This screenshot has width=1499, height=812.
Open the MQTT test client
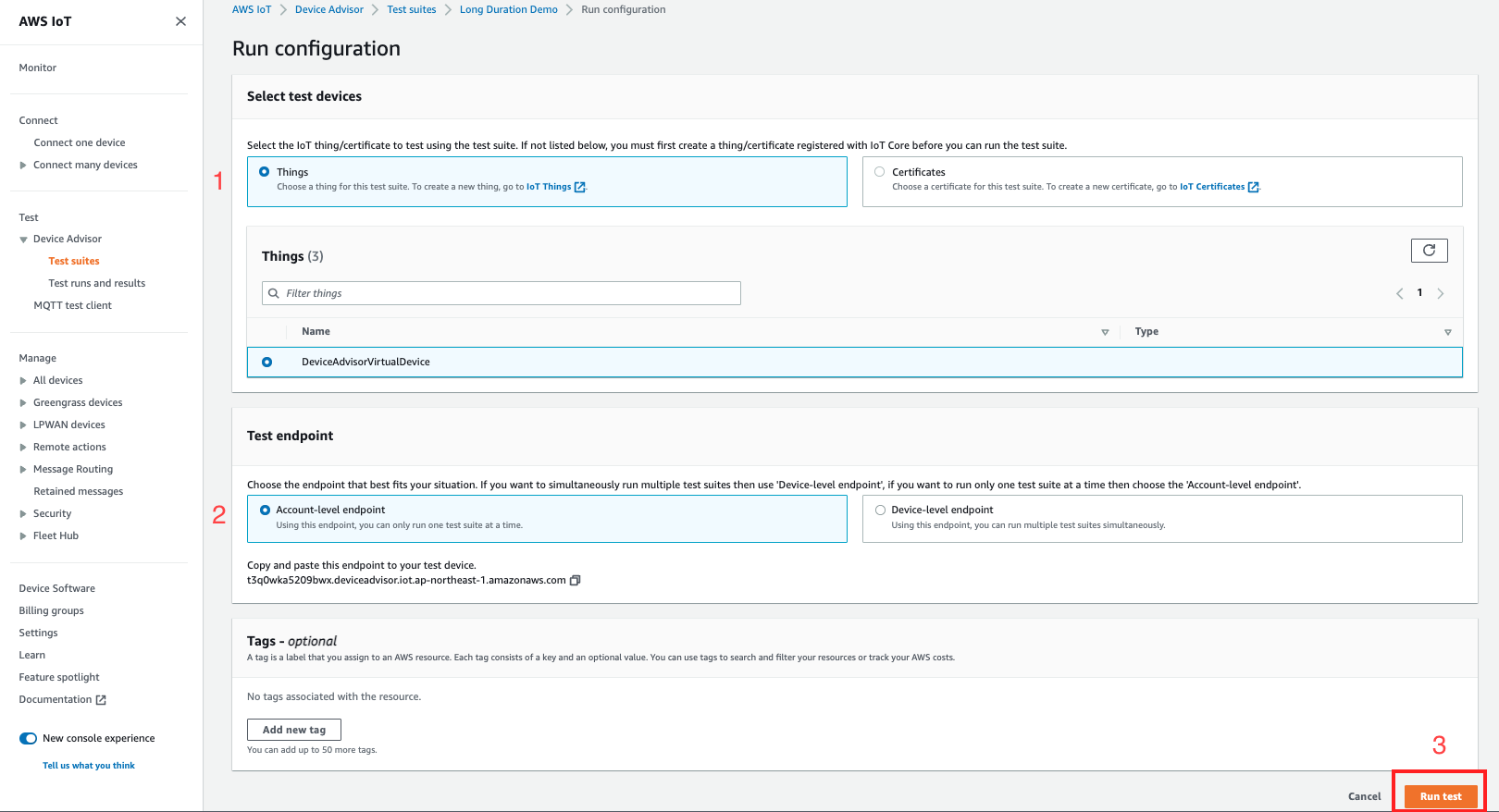[x=72, y=306]
